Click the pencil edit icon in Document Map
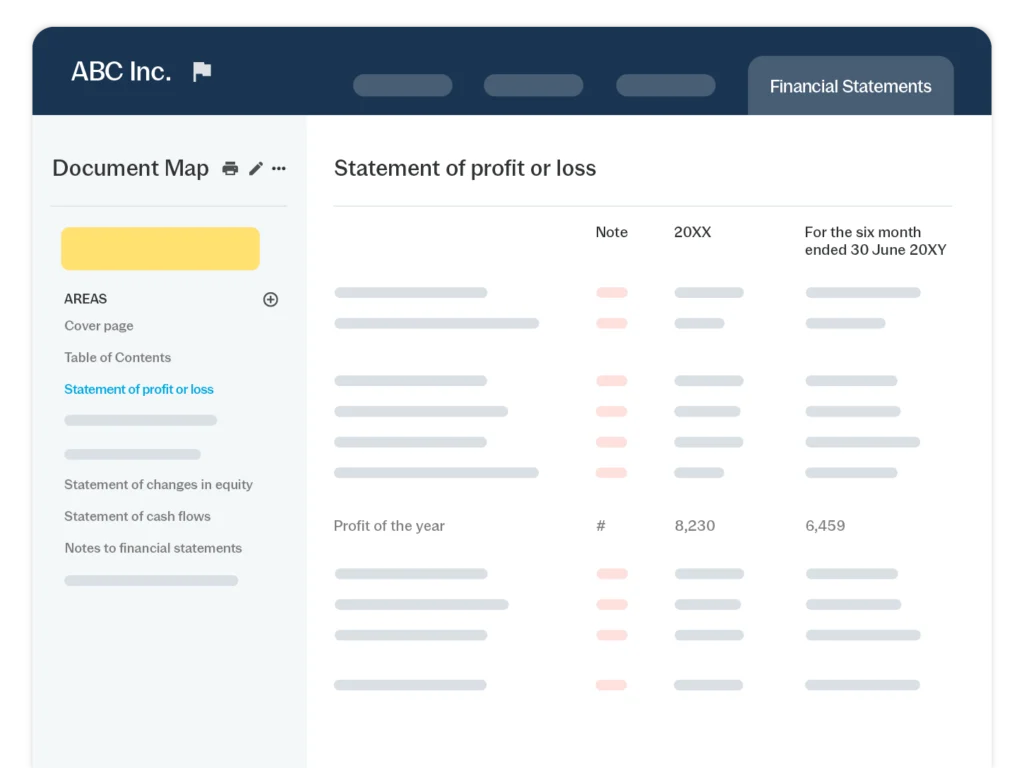 click(256, 169)
